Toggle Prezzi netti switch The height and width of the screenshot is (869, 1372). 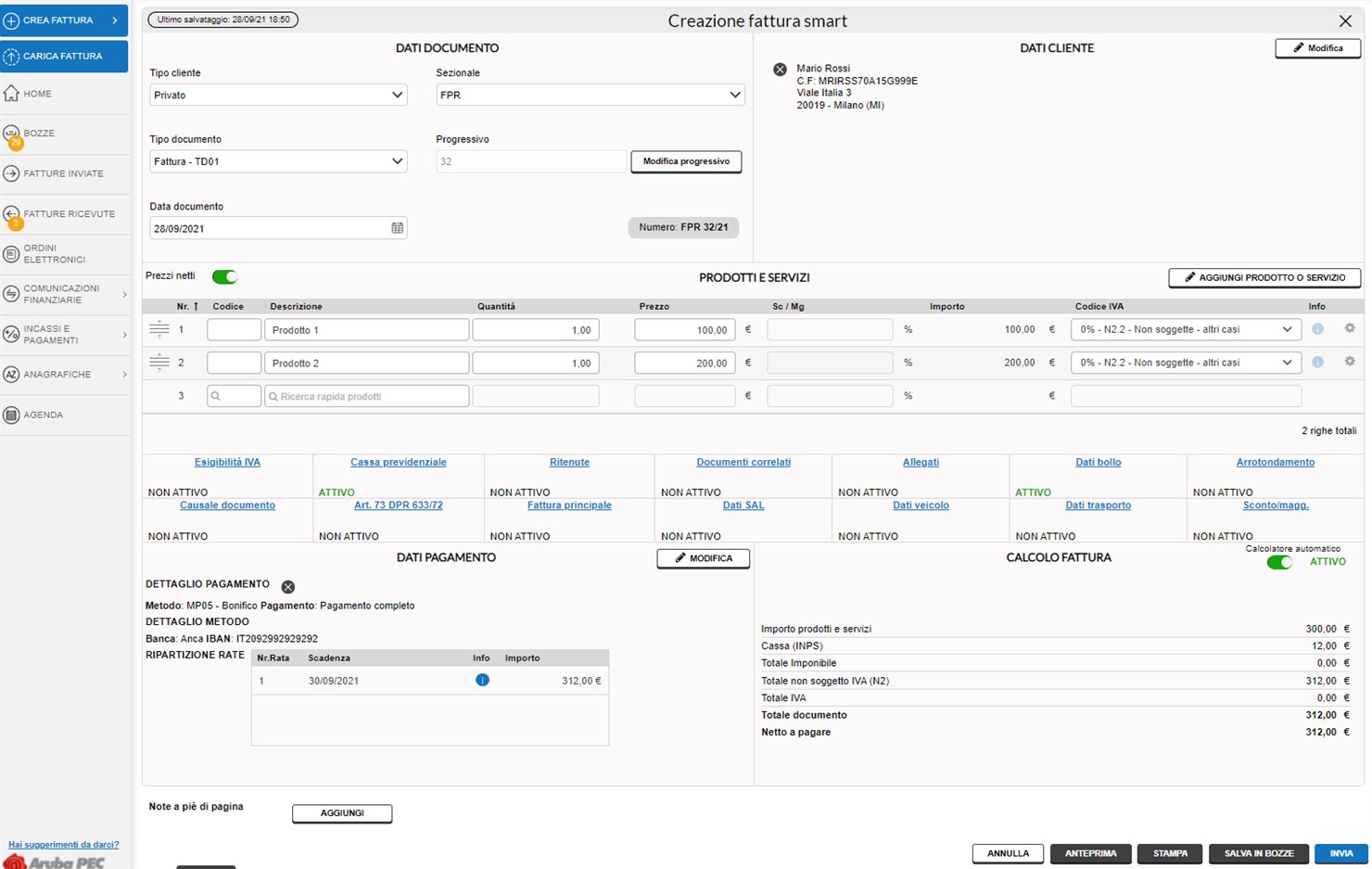tap(224, 276)
